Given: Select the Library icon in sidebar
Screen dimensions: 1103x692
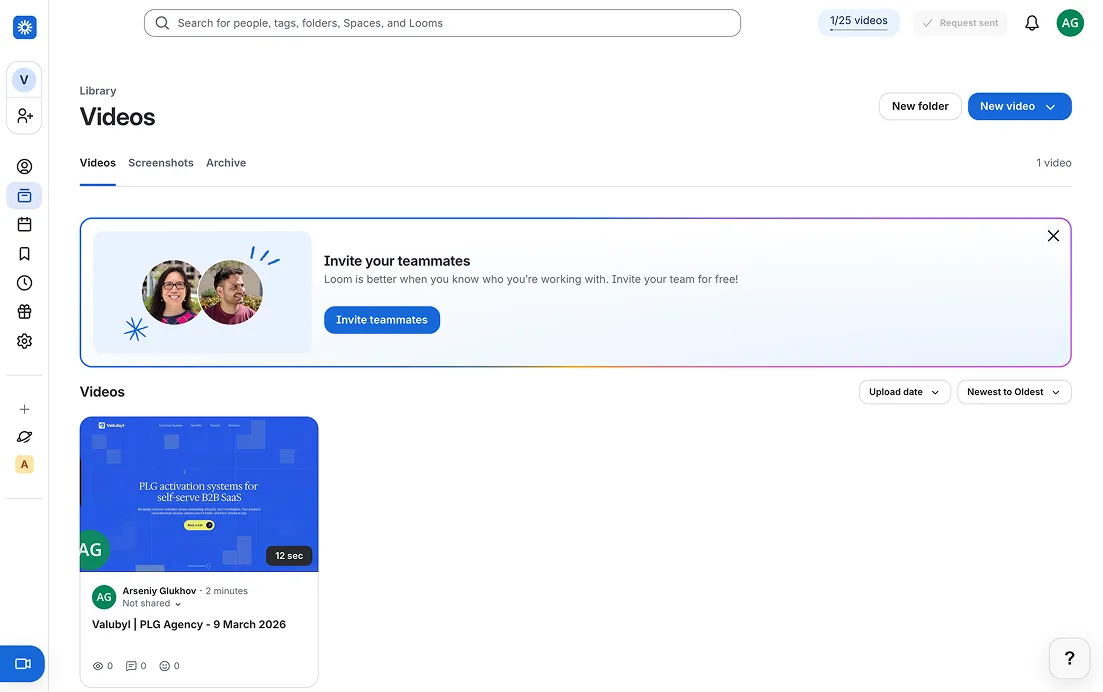Looking at the screenshot, I should 24,195.
